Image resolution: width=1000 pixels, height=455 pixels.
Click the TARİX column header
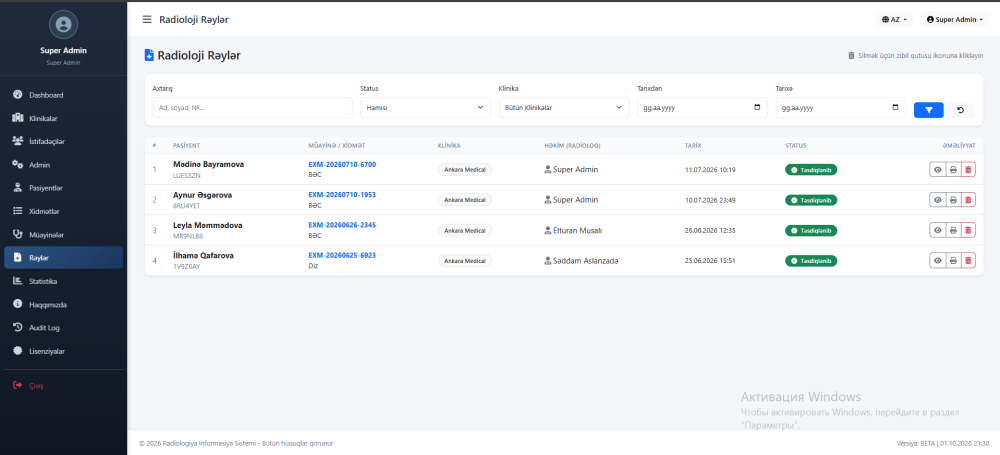click(x=693, y=145)
